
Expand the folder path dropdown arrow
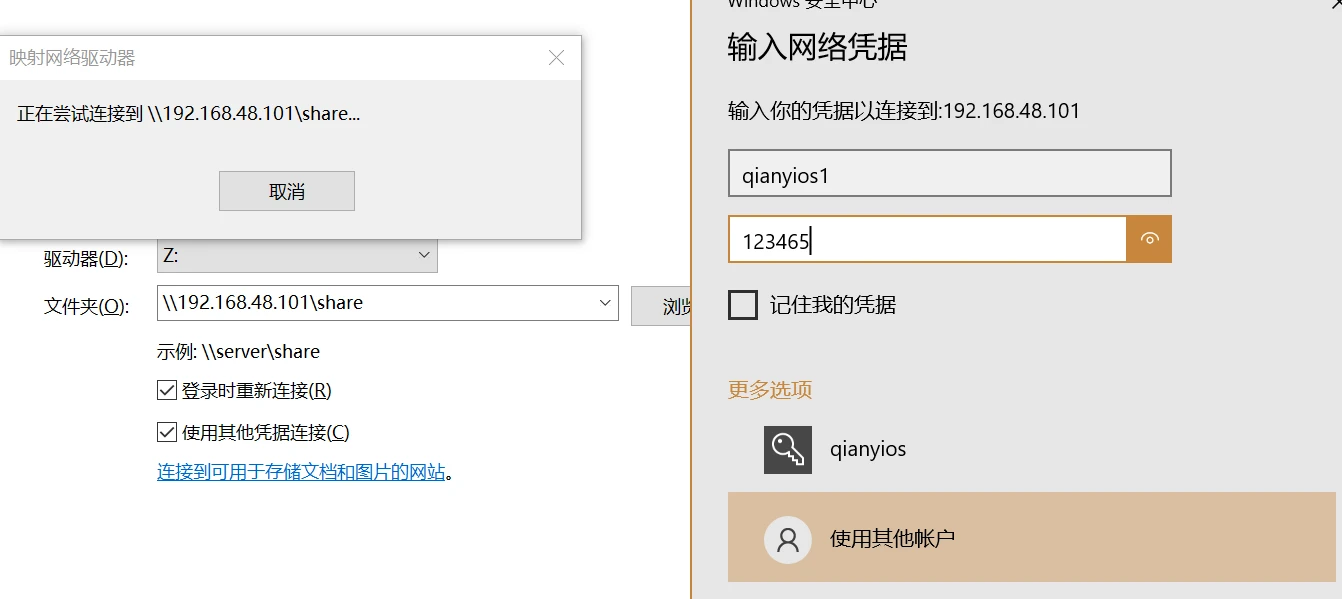(x=604, y=303)
